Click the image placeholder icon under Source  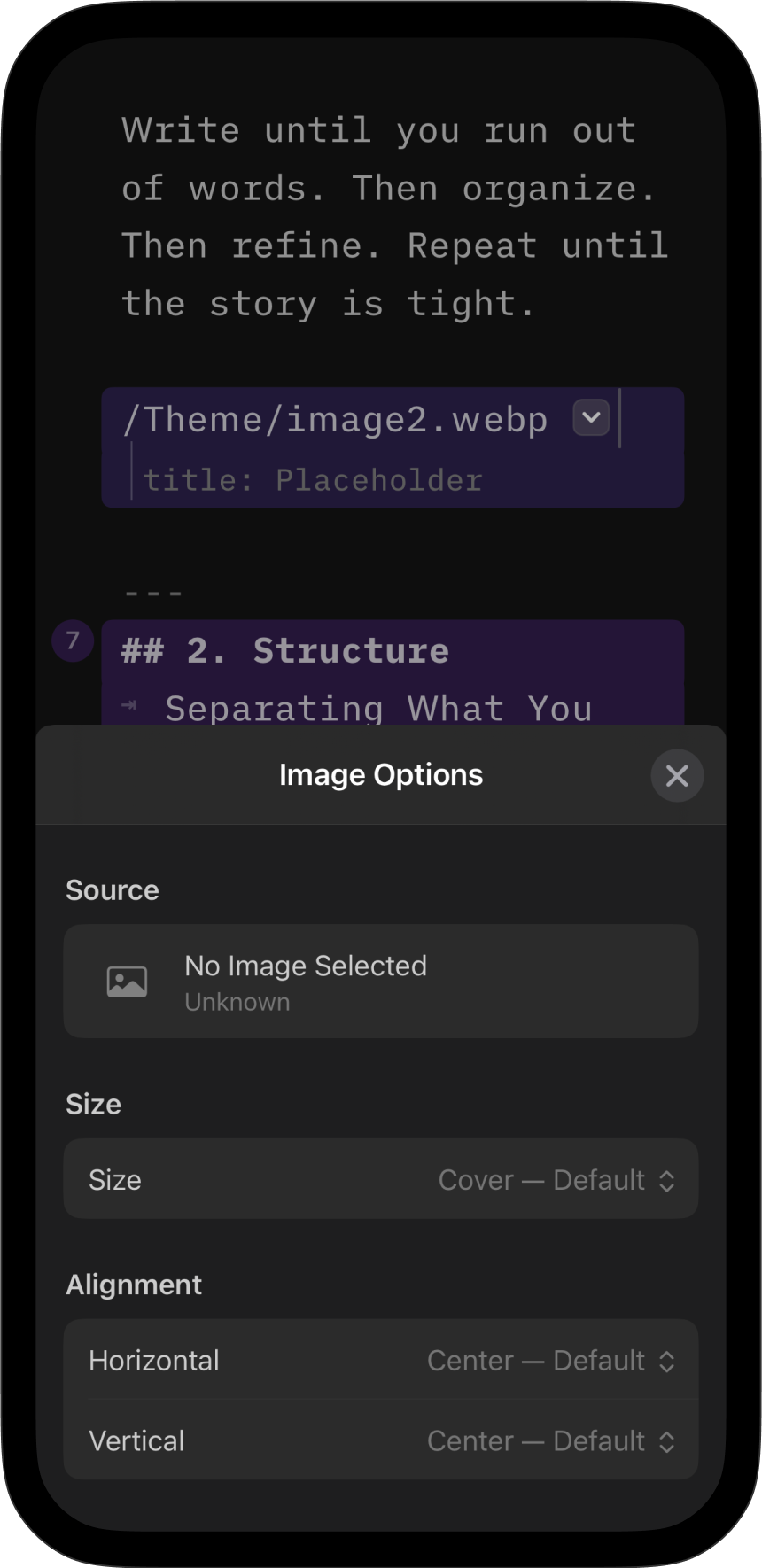(127, 982)
